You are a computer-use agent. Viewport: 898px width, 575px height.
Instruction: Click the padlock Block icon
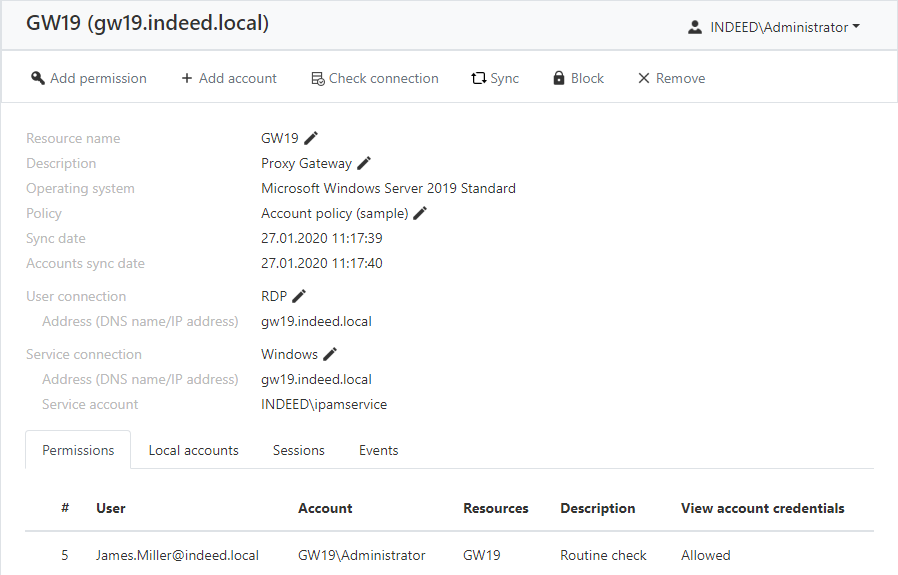coord(559,78)
